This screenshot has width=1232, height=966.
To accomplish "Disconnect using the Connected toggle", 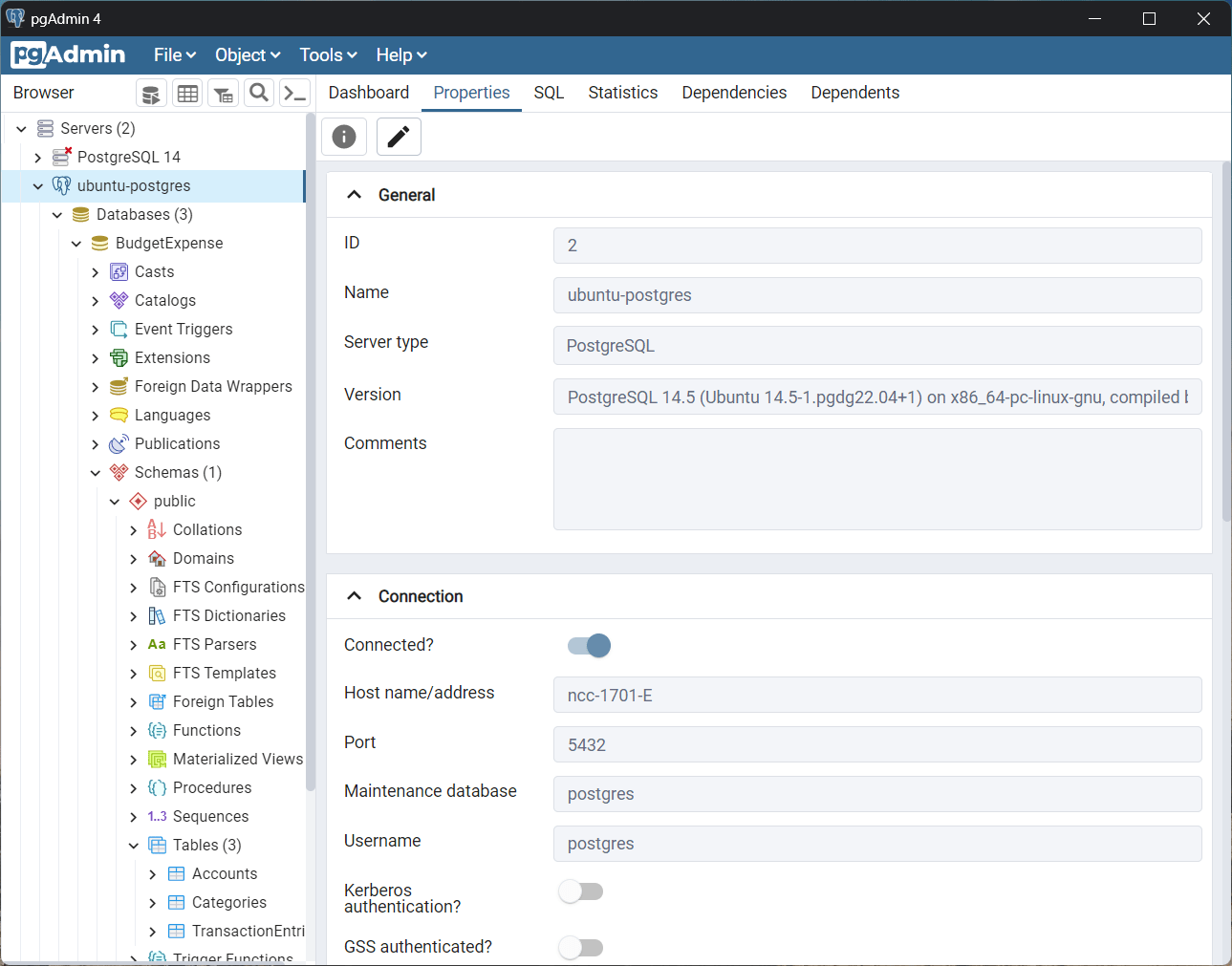I will 588,645.
